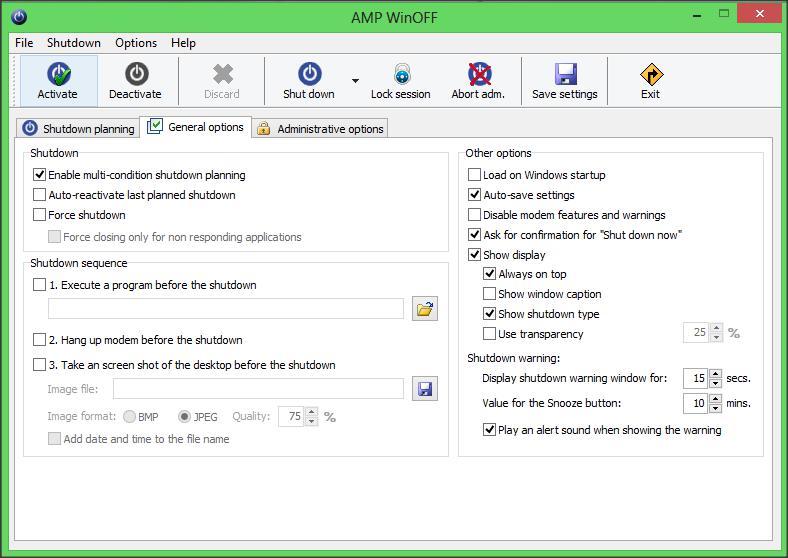Image resolution: width=788 pixels, height=558 pixels.
Task: Click the program path input field
Action: [x=226, y=308]
